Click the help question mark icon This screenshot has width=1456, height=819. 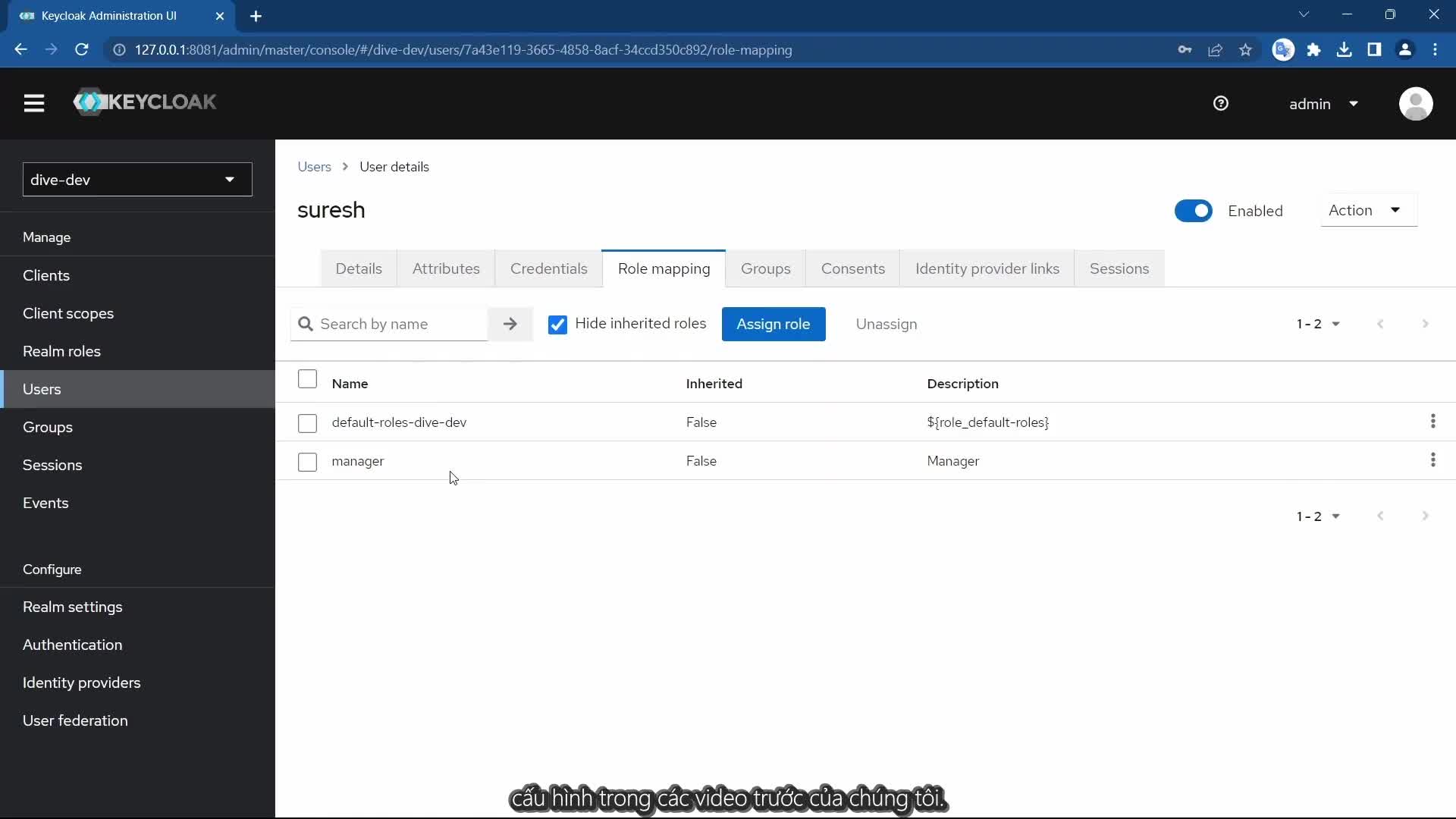tap(1220, 104)
